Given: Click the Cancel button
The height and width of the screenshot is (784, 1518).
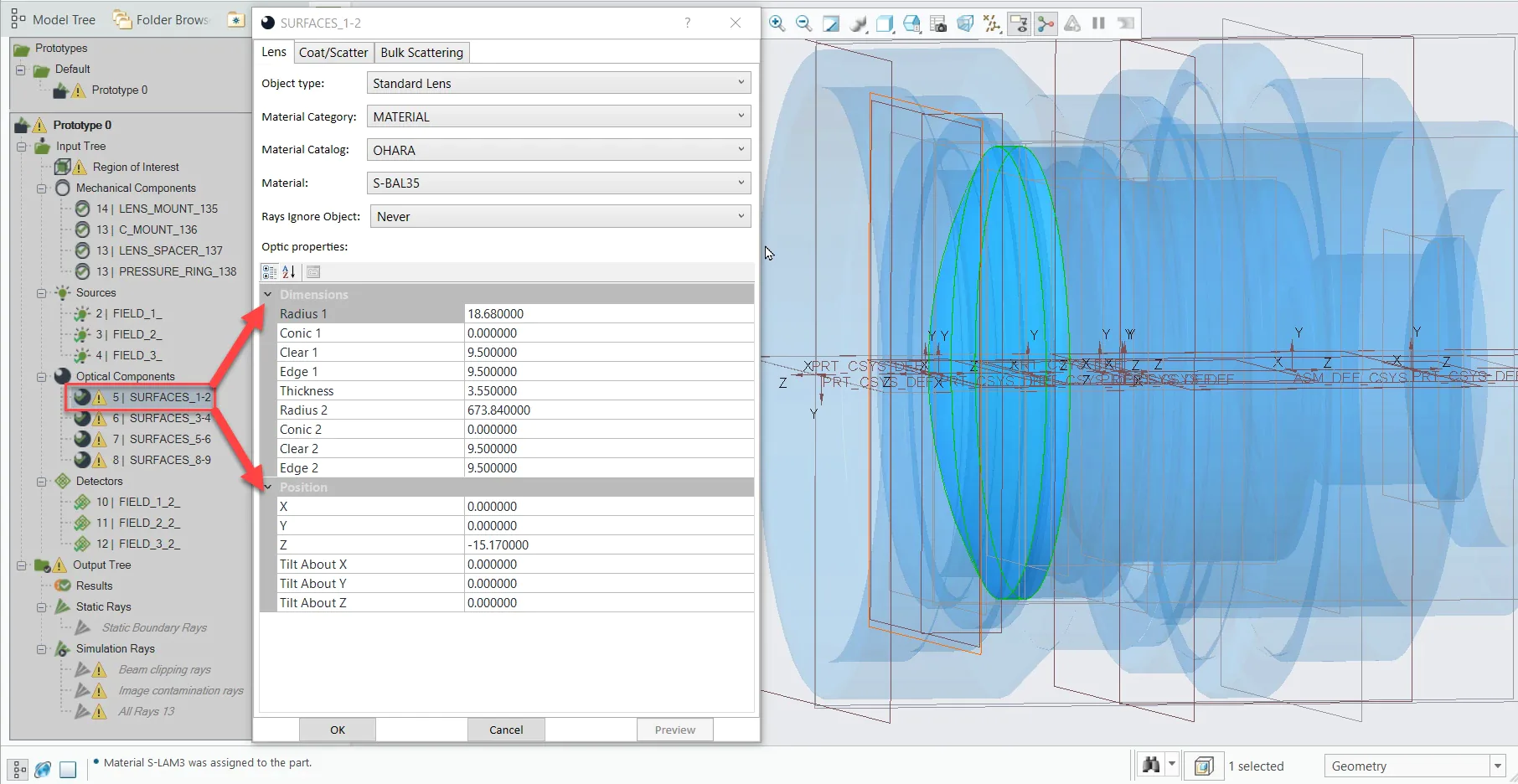Looking at the screenshot, I should pyautogui.click(x=506, y=730).
